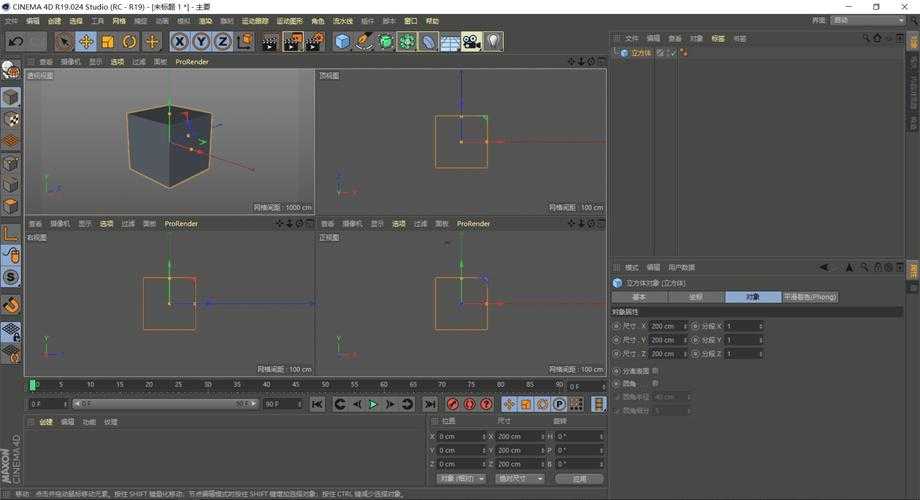Jump to the end of animation
This screenshot has height=500, width=920.
pos(430,404)
